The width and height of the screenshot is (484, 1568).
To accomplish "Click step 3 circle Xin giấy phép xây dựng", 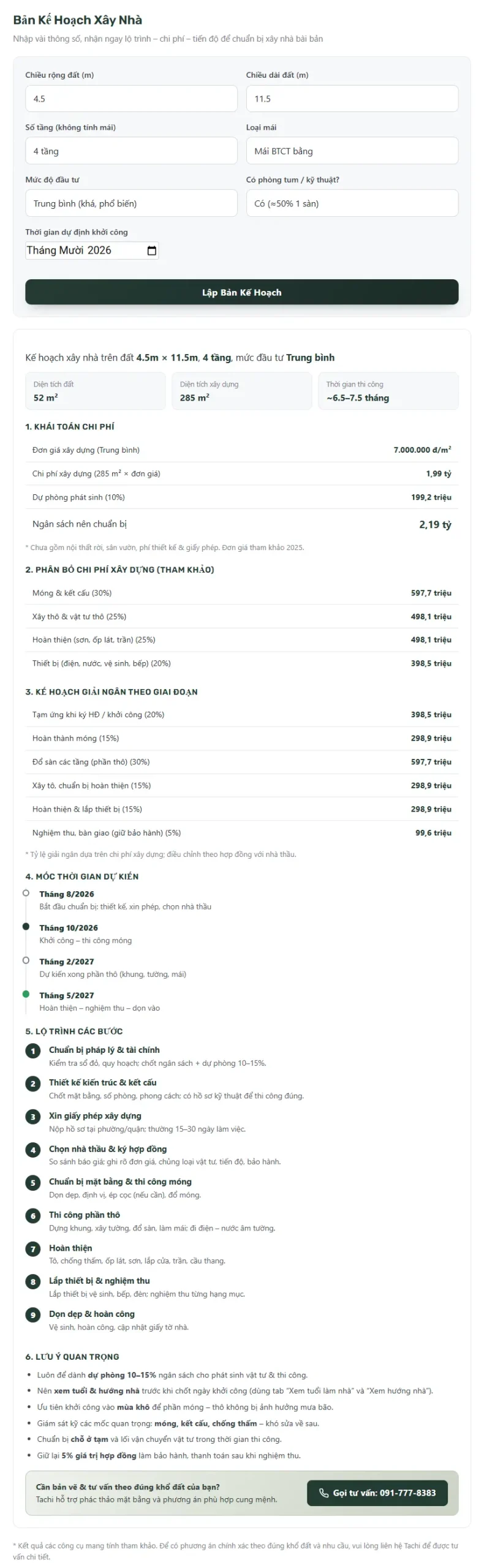I will coord(33,1117).
